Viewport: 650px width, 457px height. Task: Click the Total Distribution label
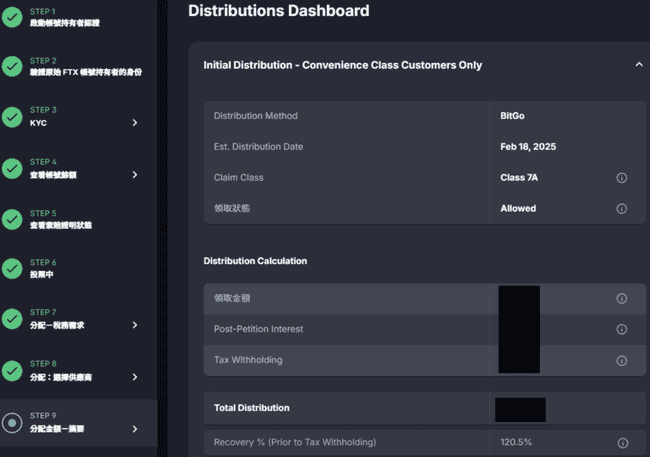click(x=252, y=408)
